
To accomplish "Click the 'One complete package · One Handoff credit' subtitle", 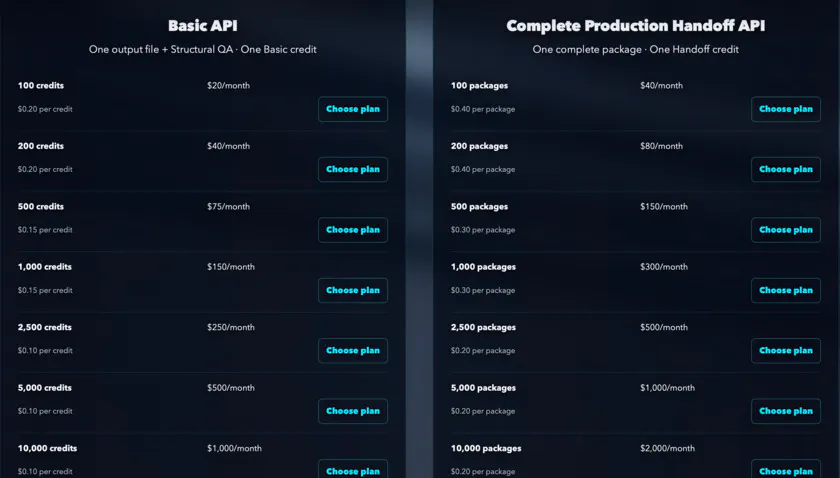I will coord(635,49).
